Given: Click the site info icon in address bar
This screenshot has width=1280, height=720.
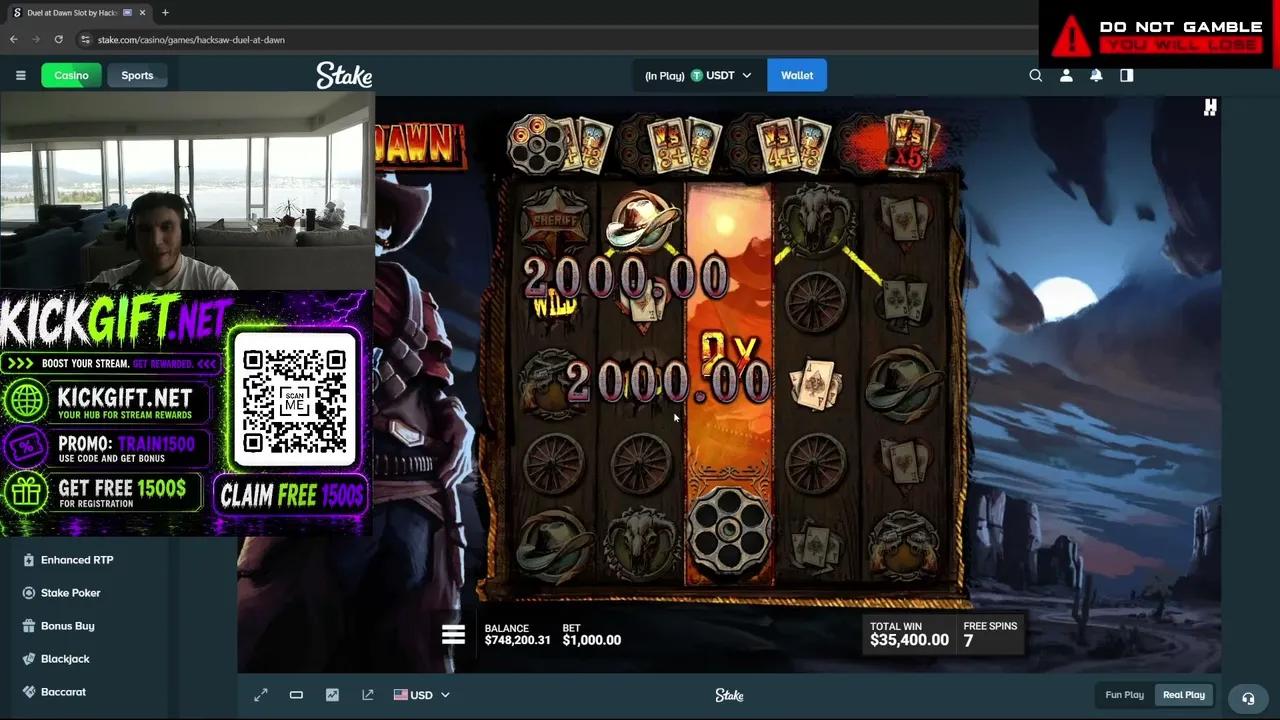Looking at the screenshot, I should click(86, 39).
